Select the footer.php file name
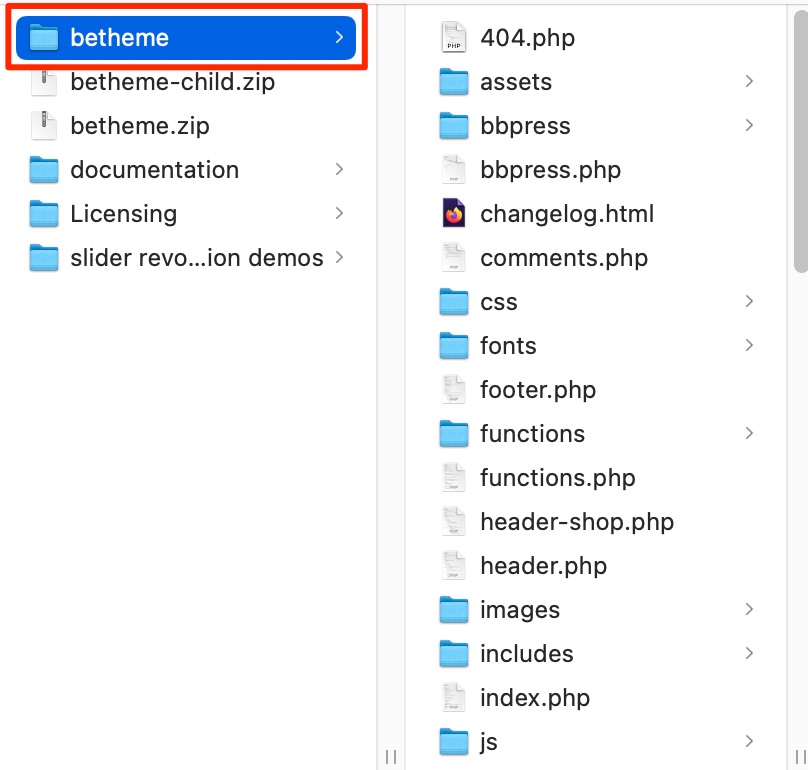 (538, 389)
